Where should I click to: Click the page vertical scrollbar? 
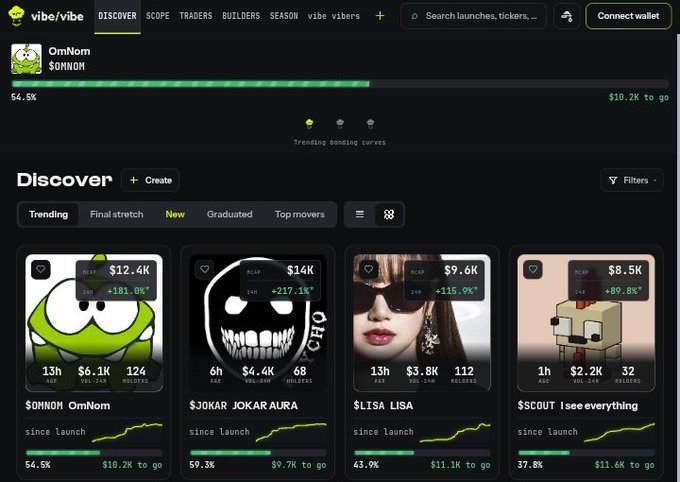point(677,258)
